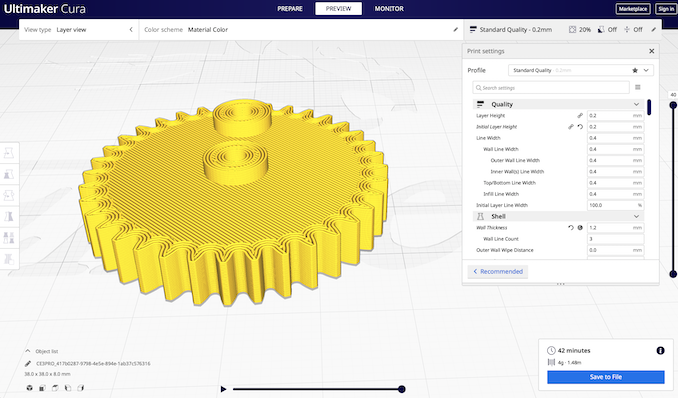The height and width of the screenshot is (398, 678).
Task: Switch to left side view cube icon
Action: pyautogui.click(x=68, y=388)
